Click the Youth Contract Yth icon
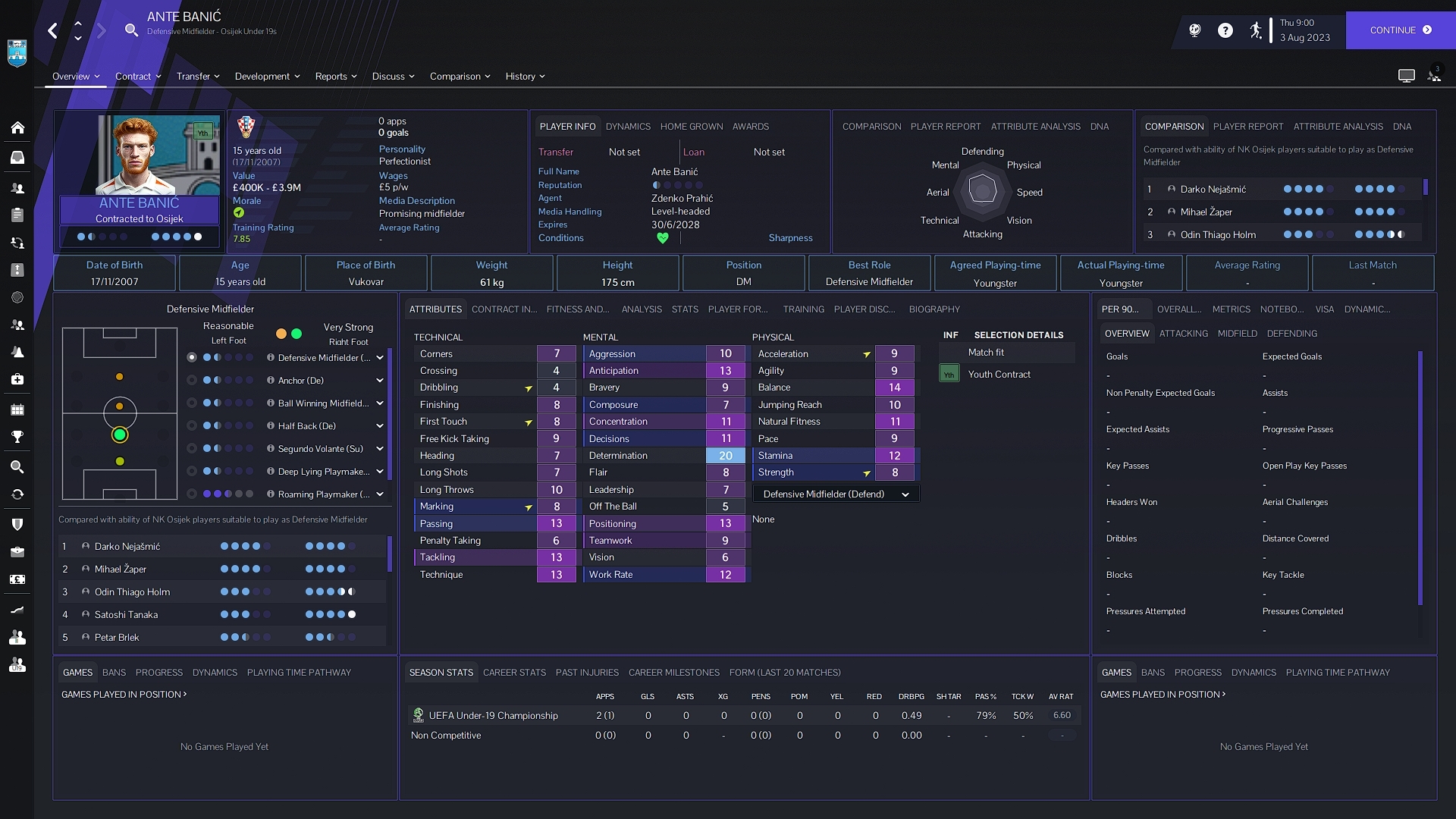The image size is (1456, 819). pyautogui.click(x=949, y=374)
